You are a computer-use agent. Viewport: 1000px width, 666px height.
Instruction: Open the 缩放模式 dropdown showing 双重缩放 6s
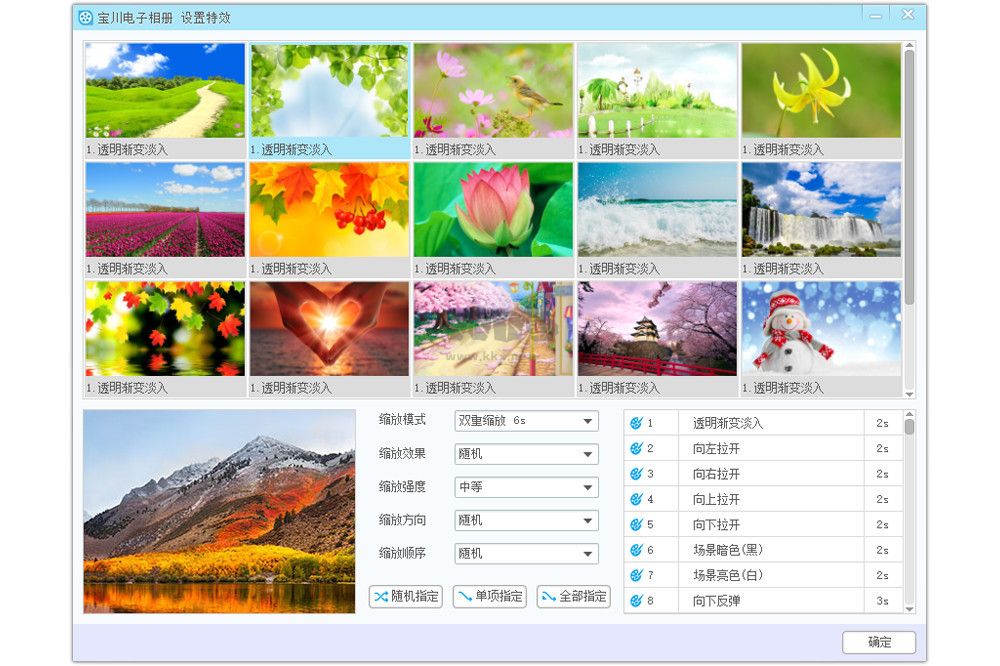[526, 421]
